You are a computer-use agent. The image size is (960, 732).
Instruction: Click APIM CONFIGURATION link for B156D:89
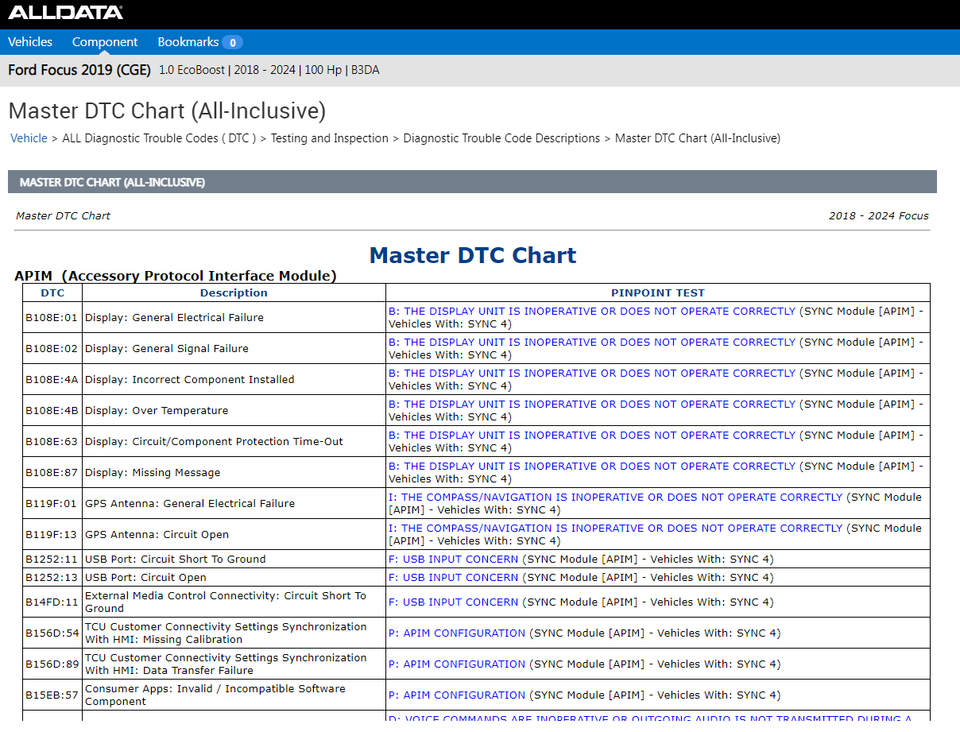(x=456, y=664)
